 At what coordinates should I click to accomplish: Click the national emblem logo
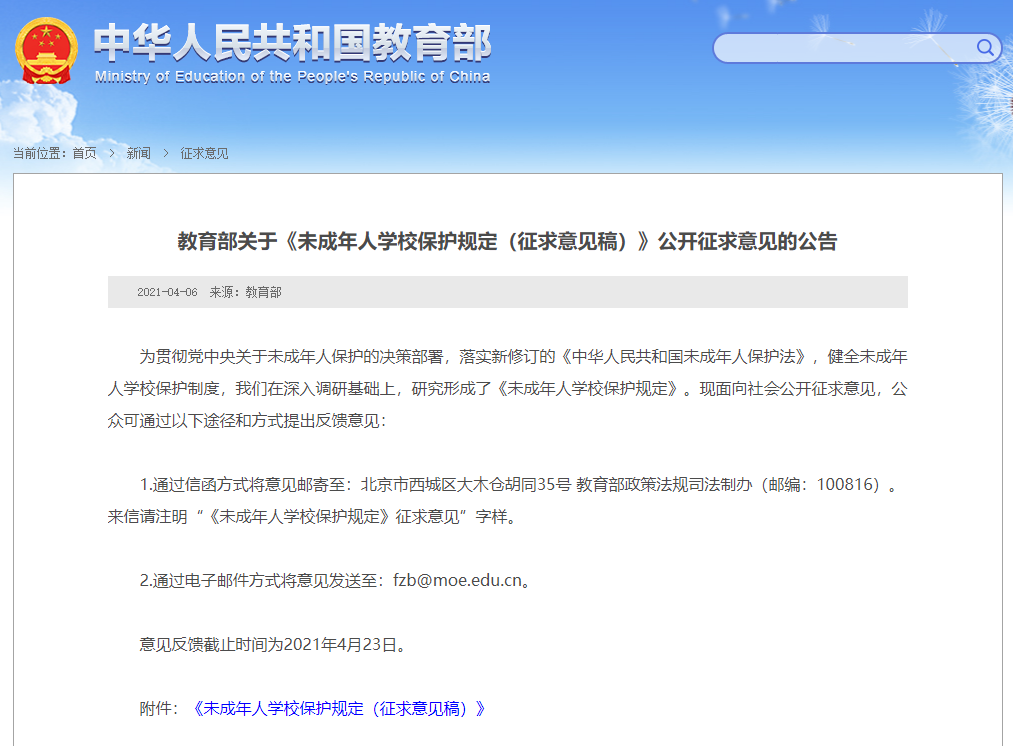tap(45, 52)
